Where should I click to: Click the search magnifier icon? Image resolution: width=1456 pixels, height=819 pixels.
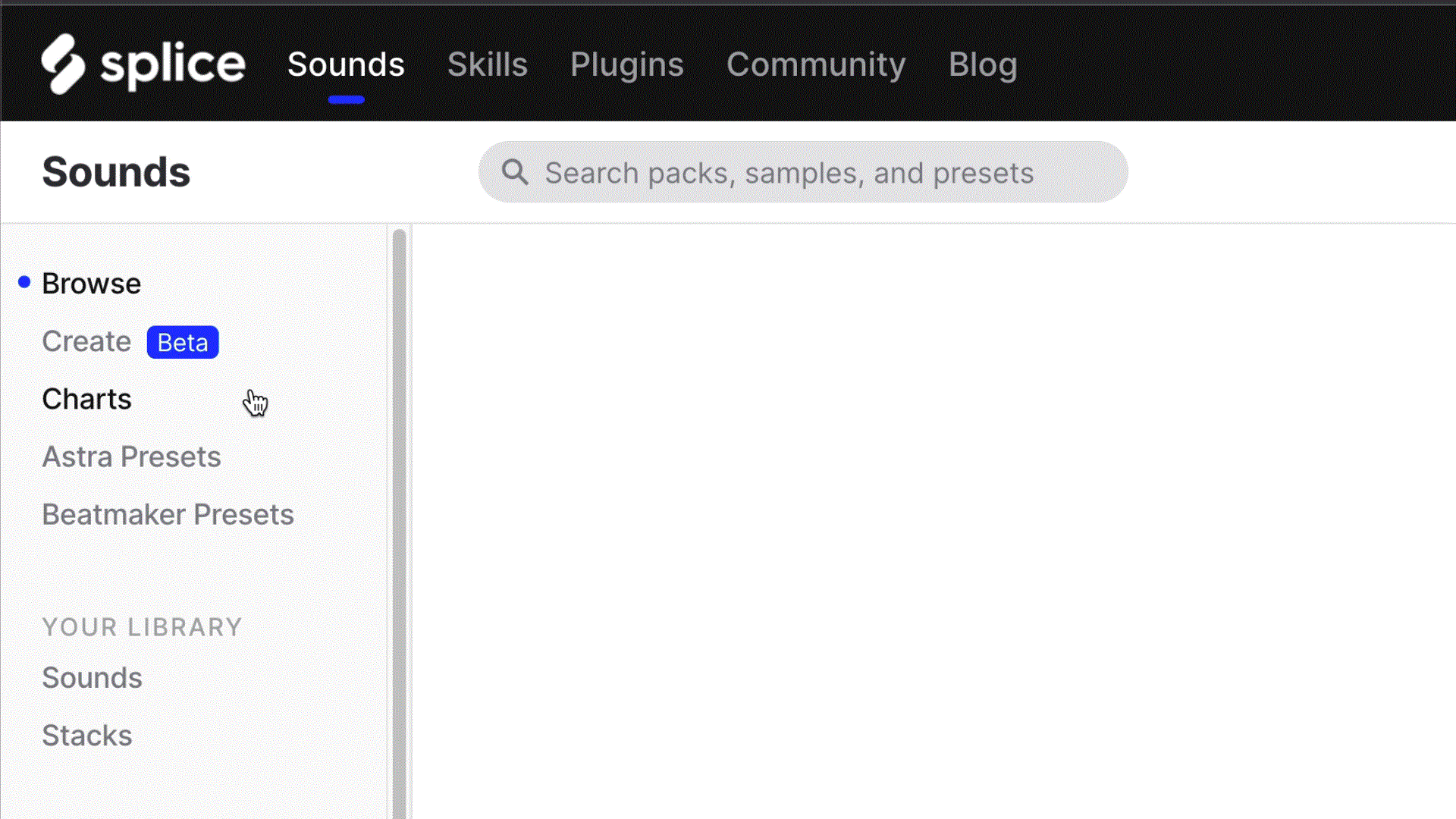(x=515, y=172)
